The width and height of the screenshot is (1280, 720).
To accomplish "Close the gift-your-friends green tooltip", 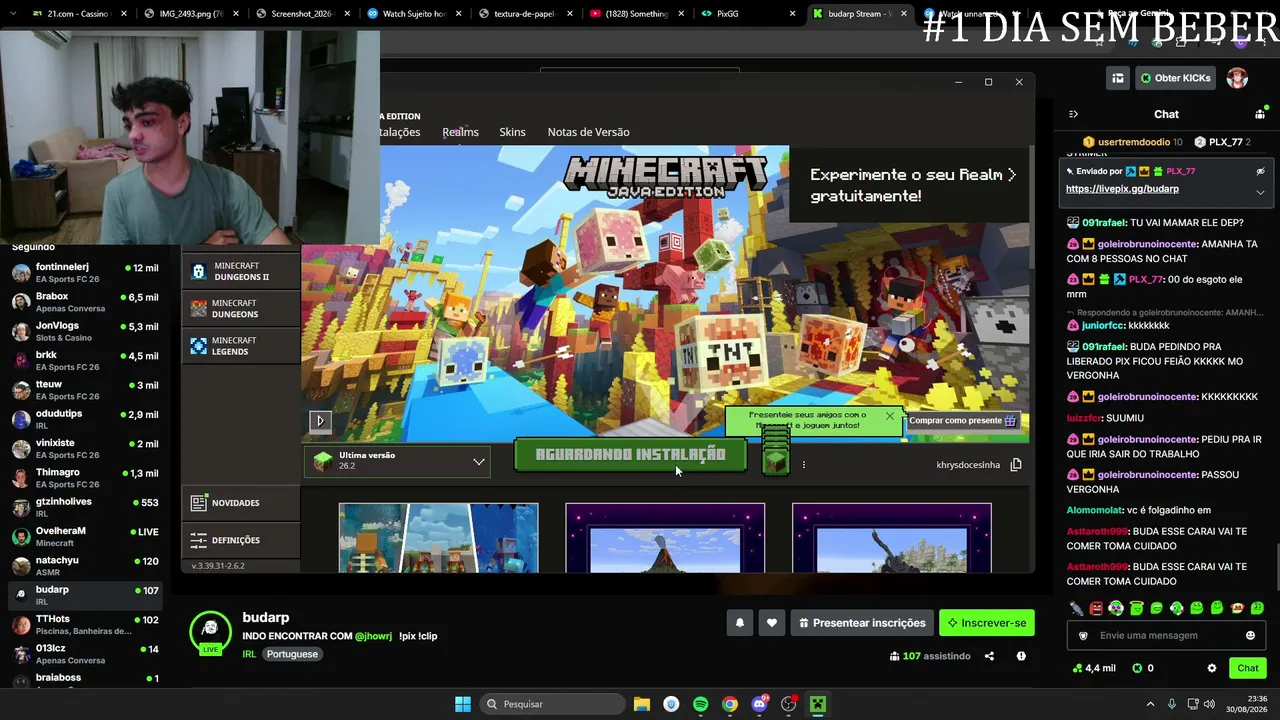I will tap(890, 416).
